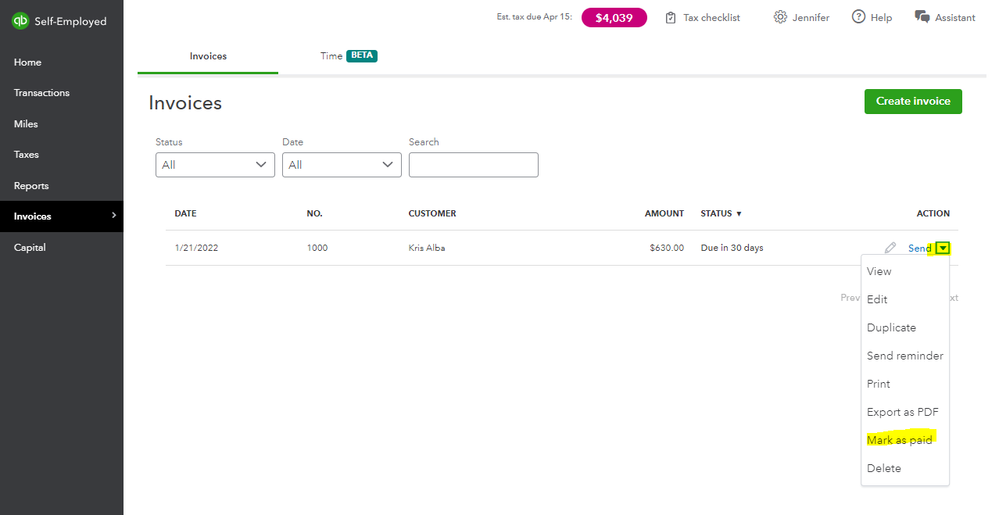Click the Send link for invoice 1000
The height and width of the screenshot is (515, 999).
pyautogui.click(x=920, y=248)
